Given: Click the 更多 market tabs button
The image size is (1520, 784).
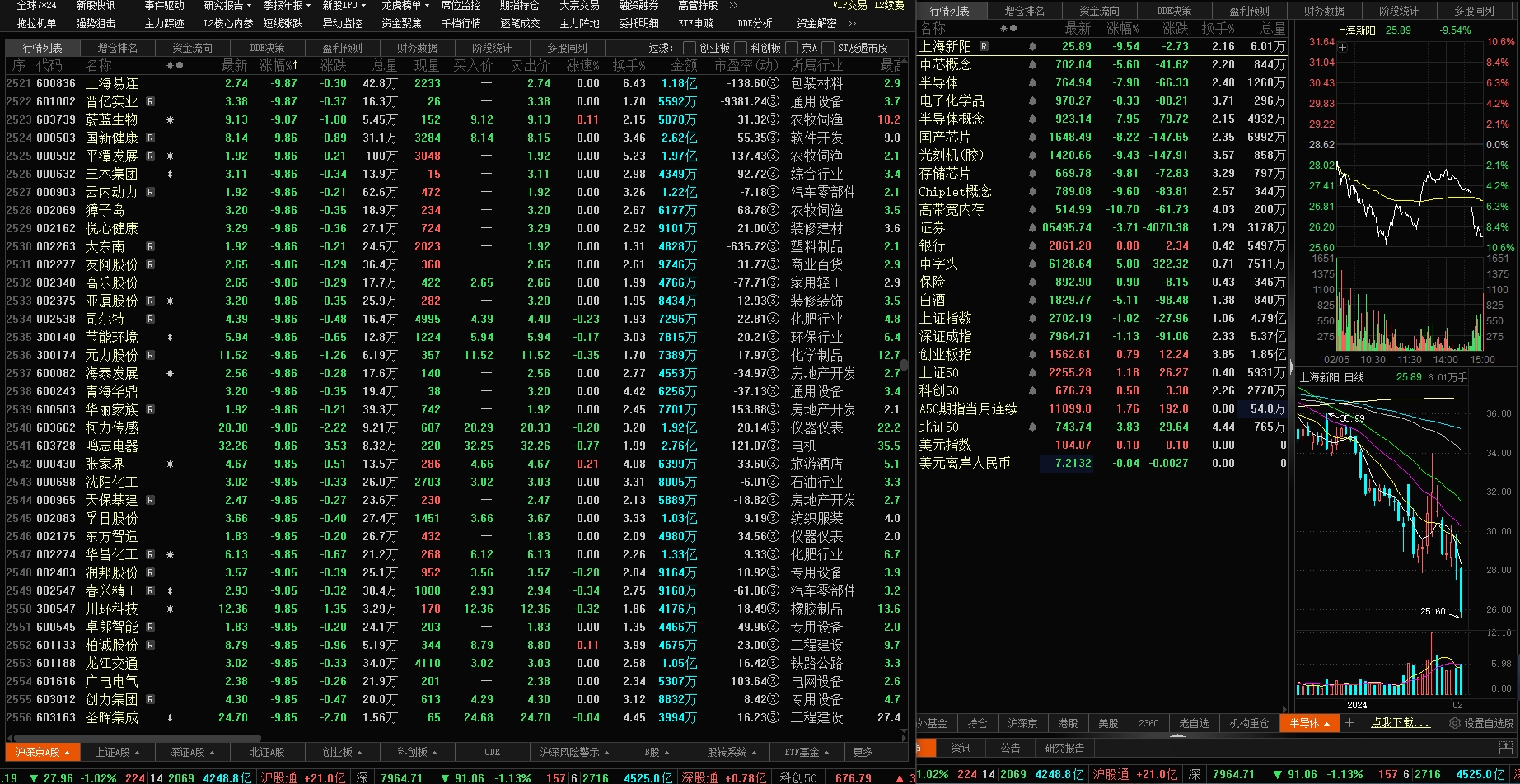Looking at the screenshot, I should coord(863,752).
